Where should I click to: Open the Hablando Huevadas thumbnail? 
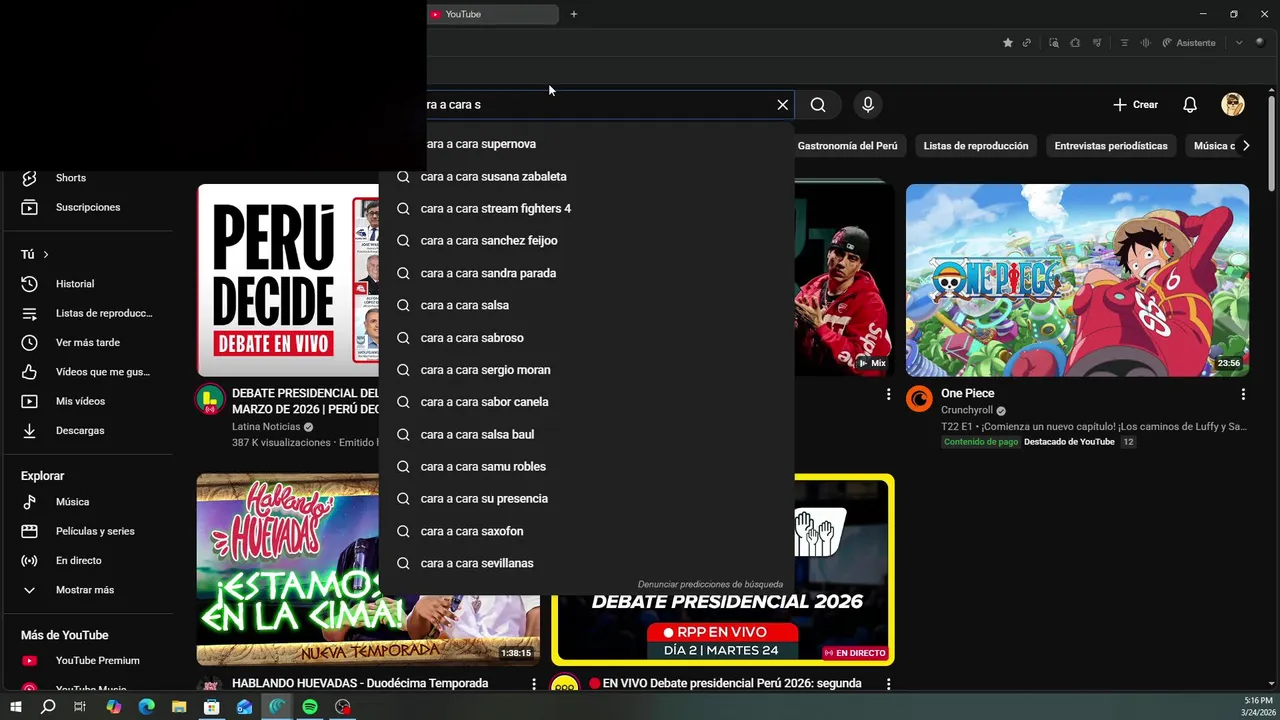click(368, 569)
